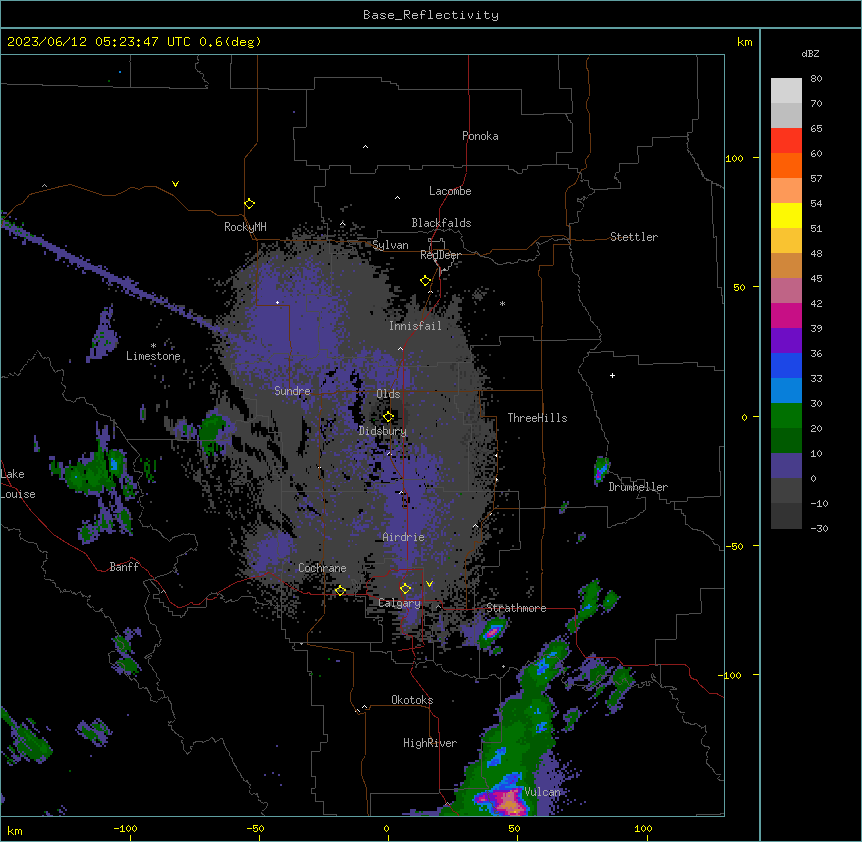Image resolution: width=862 pixels, height=842 pixels.
Task: Click the Calgary city label
Action: (399, 603)
